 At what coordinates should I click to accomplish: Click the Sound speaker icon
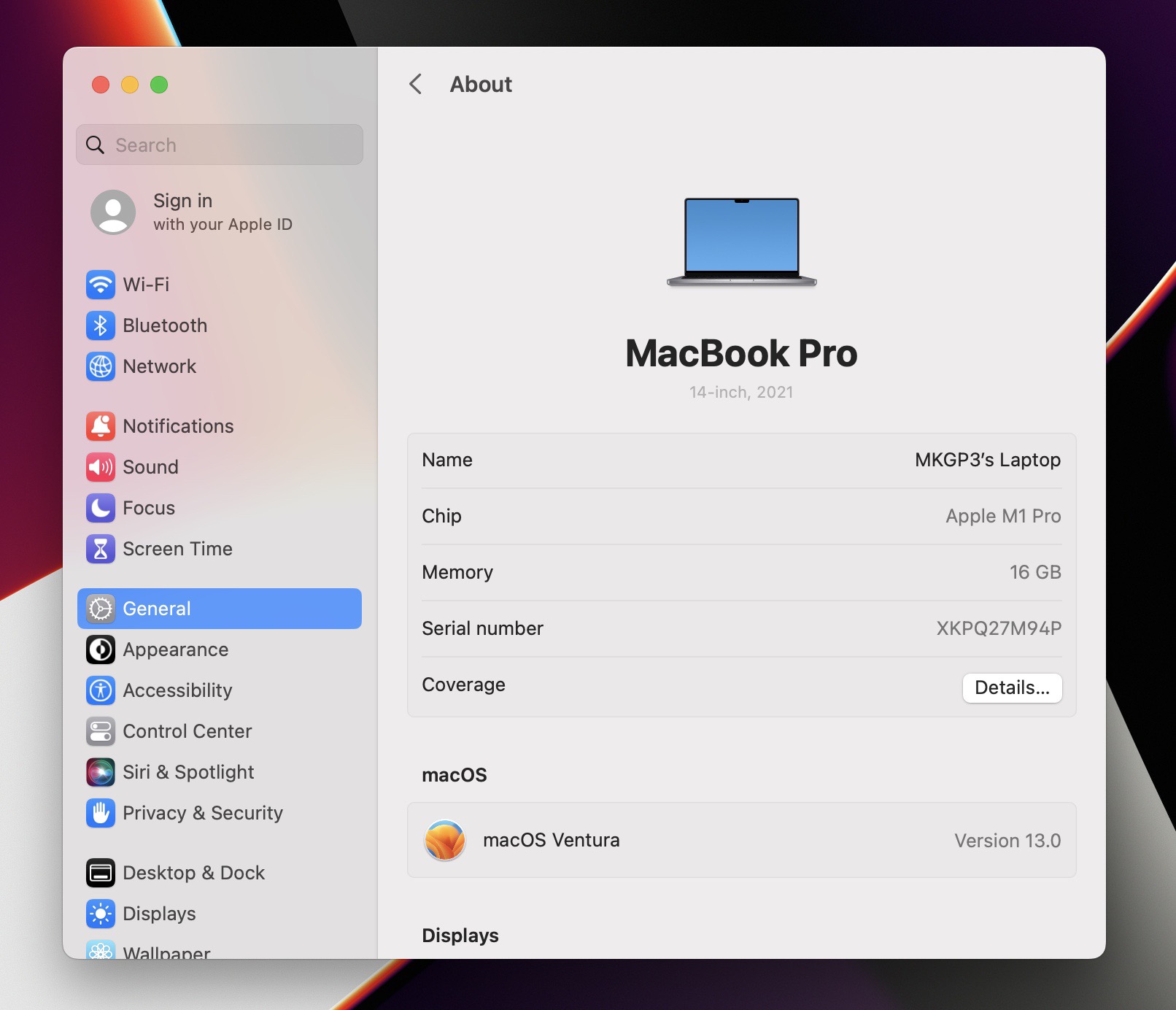point(101,467)
